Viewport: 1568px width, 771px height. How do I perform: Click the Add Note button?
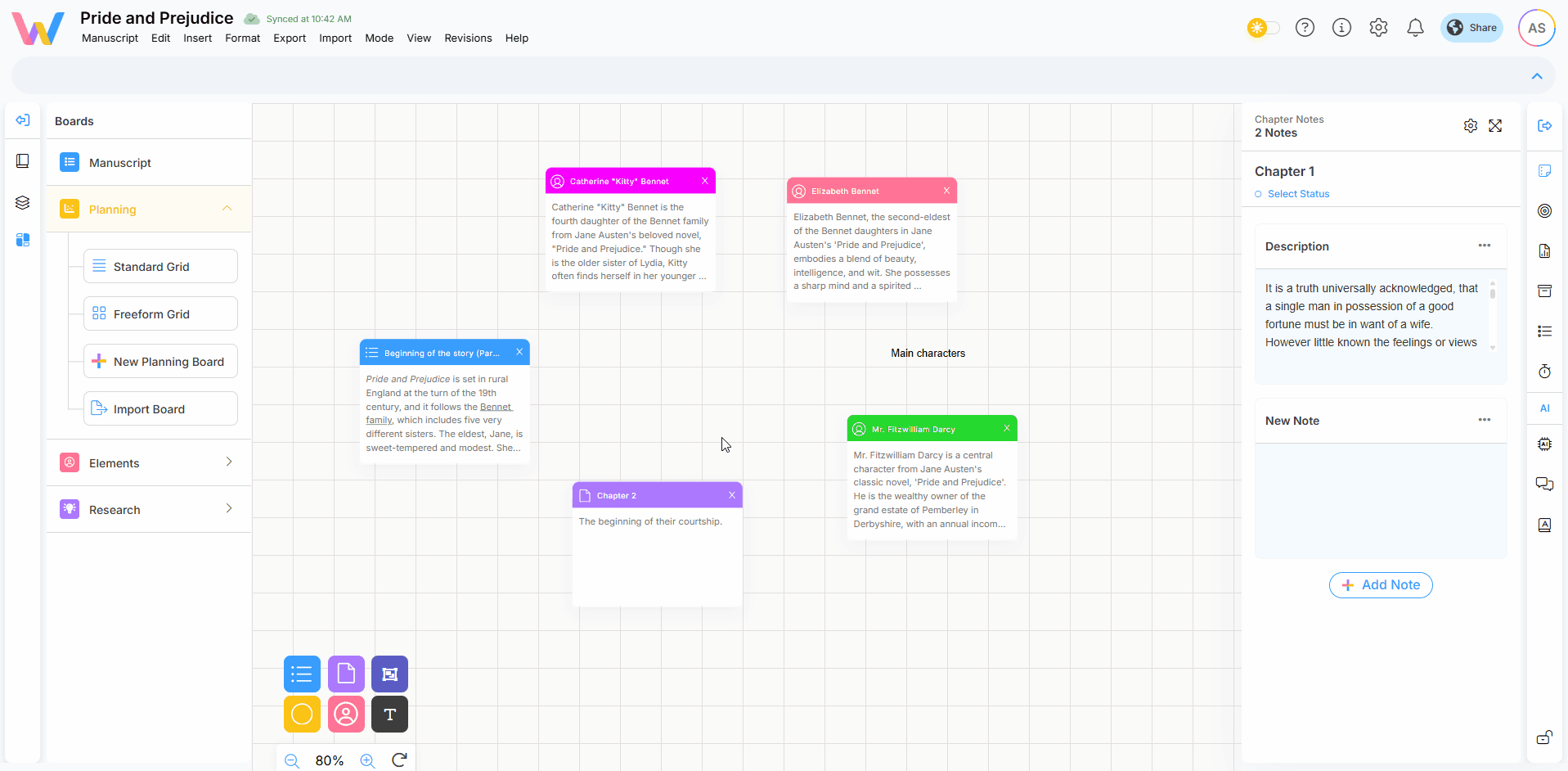1381,585
